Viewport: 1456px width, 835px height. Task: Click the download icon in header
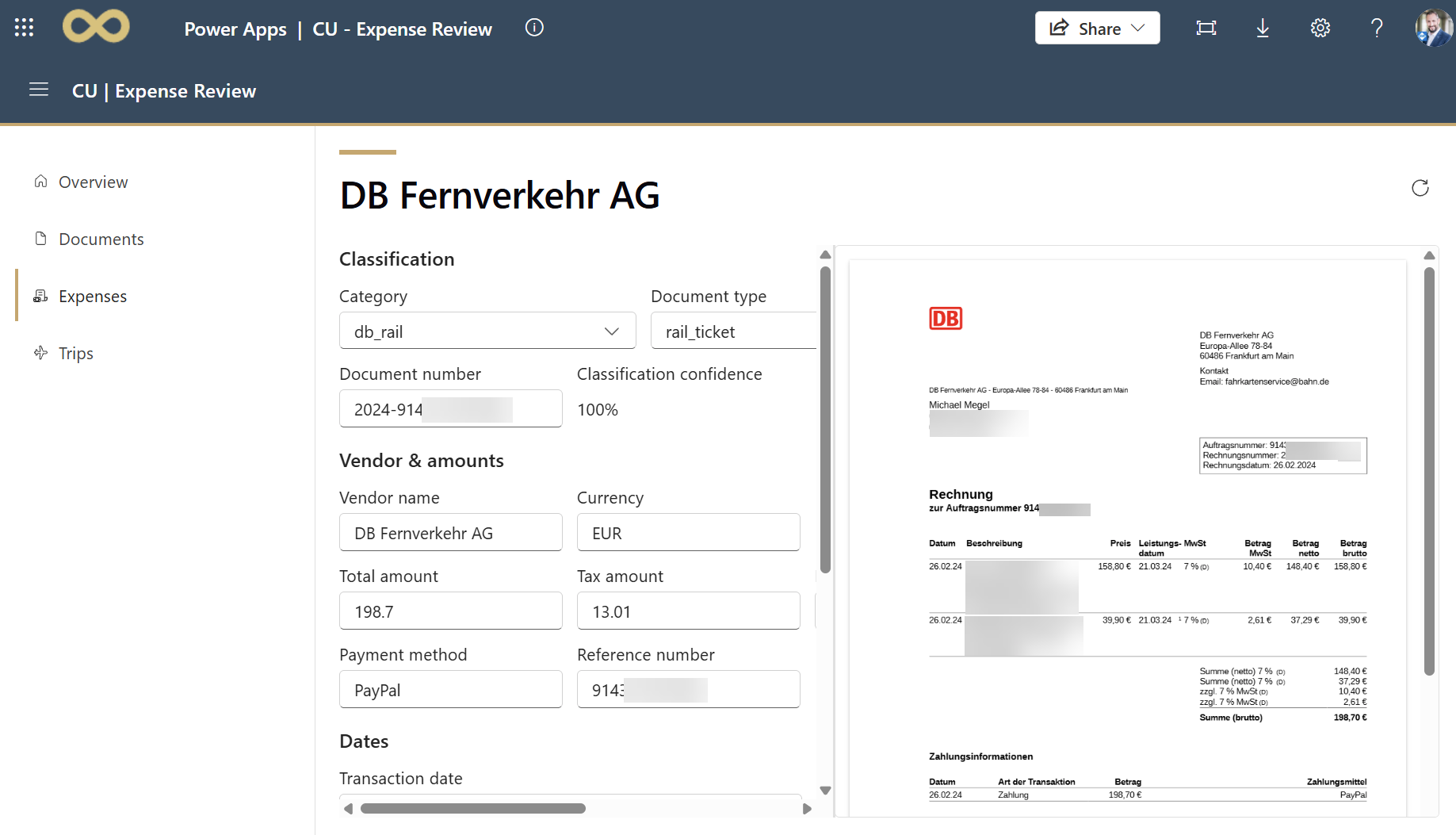(x=1263, y=29)
